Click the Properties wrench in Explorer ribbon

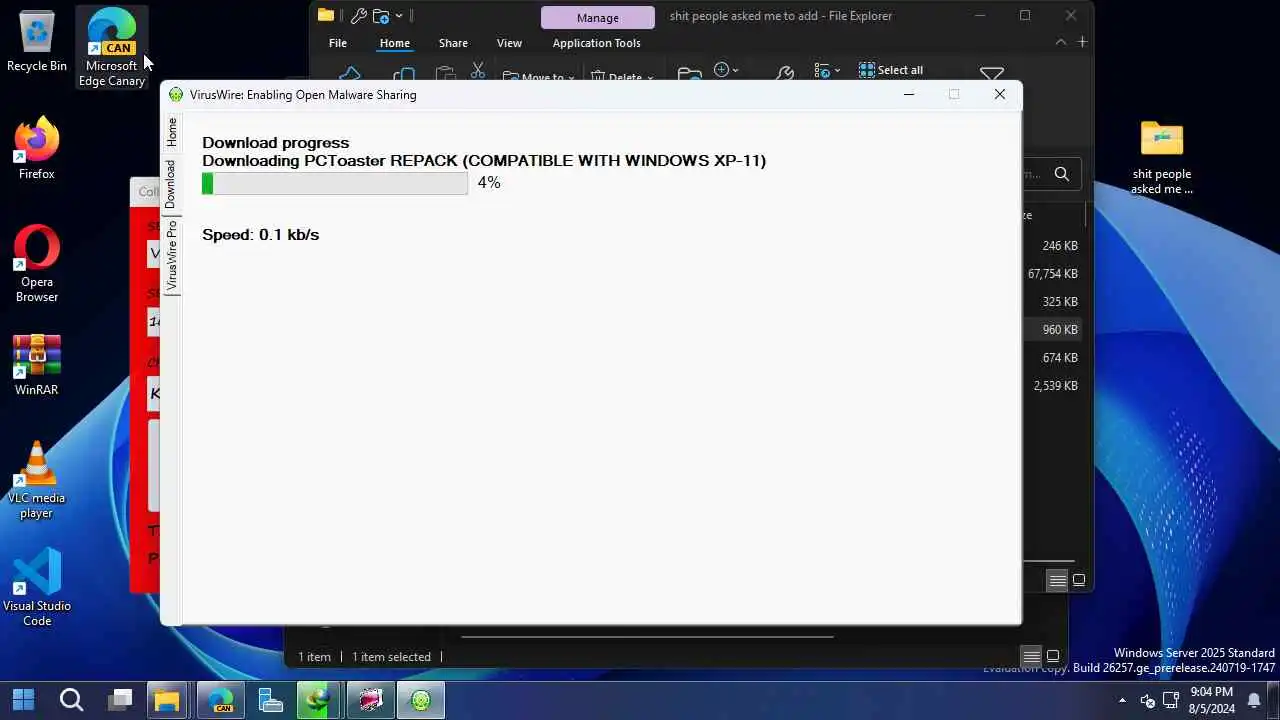pos(785,73)
